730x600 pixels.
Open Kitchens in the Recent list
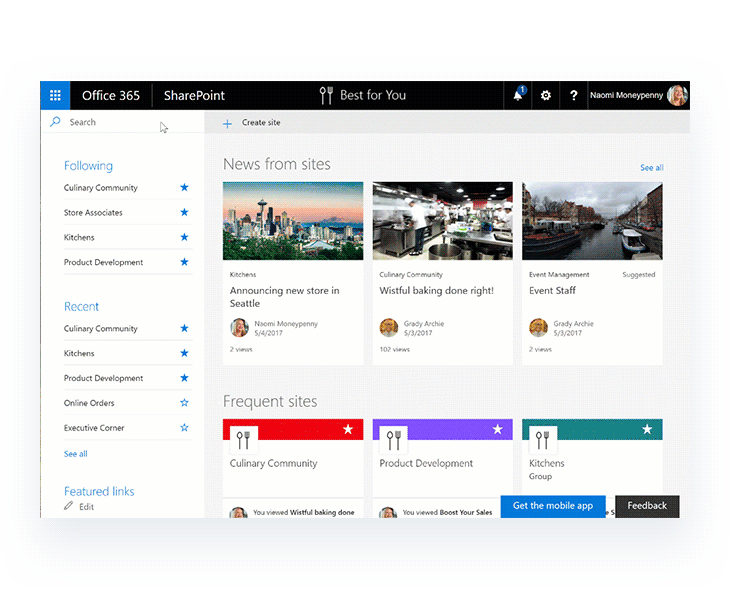coord(79,353)
